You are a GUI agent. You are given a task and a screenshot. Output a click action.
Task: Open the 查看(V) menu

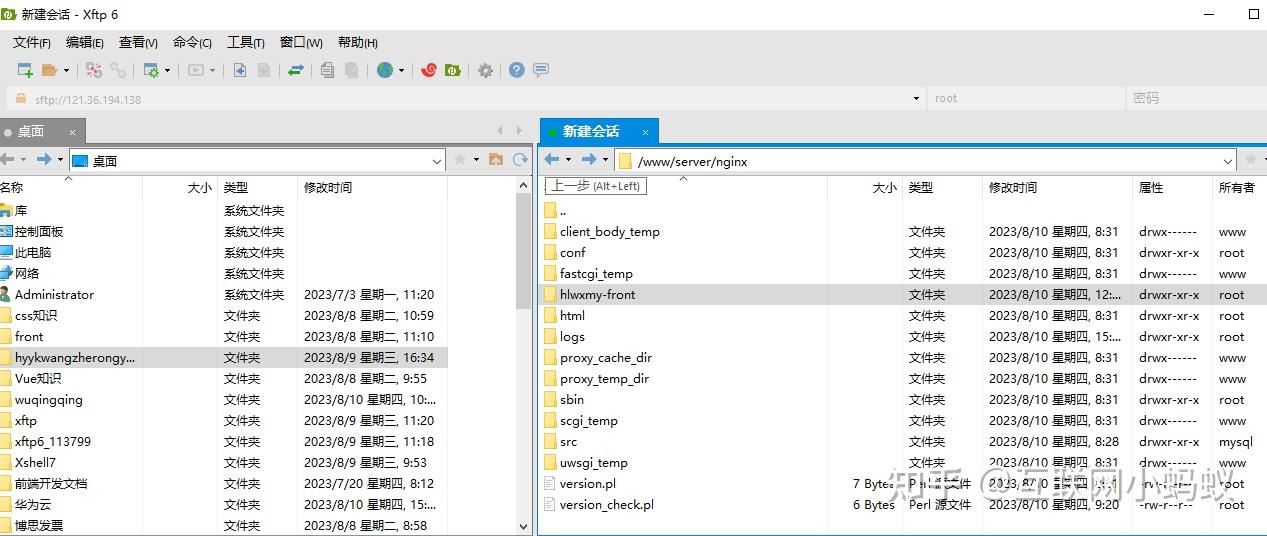coord(138,42)
